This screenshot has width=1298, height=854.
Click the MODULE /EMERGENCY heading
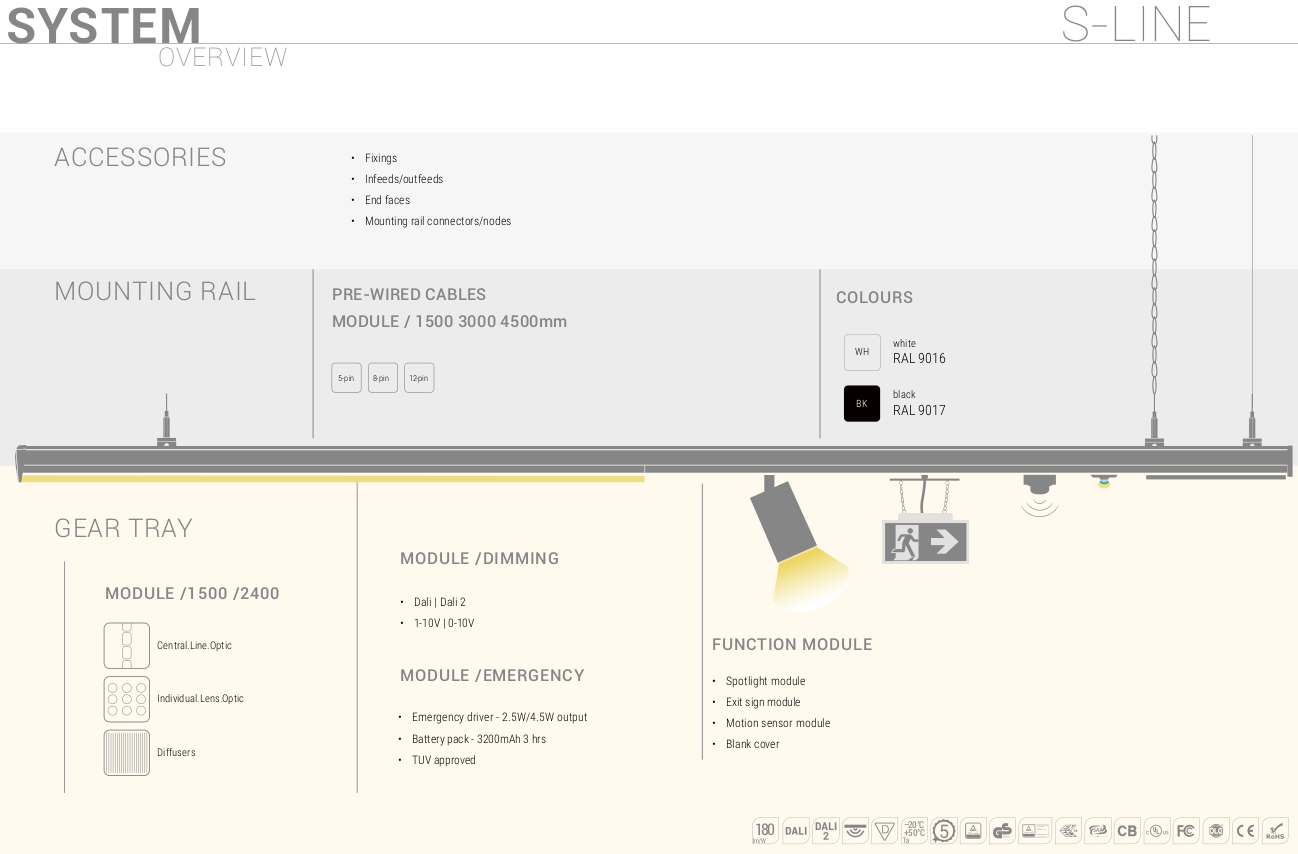(x=492, y=676)
